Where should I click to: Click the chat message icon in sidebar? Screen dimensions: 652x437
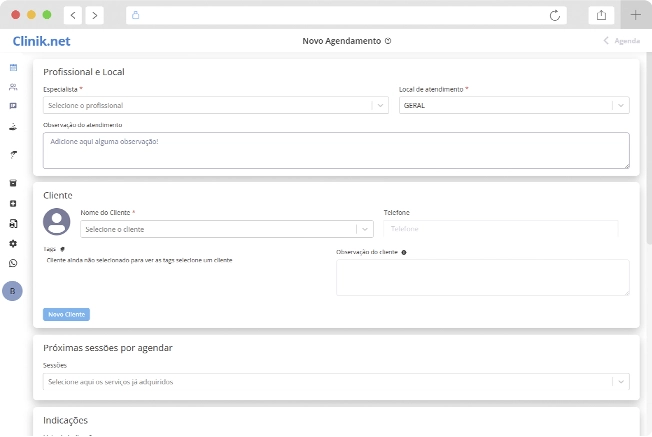(13, 105)
